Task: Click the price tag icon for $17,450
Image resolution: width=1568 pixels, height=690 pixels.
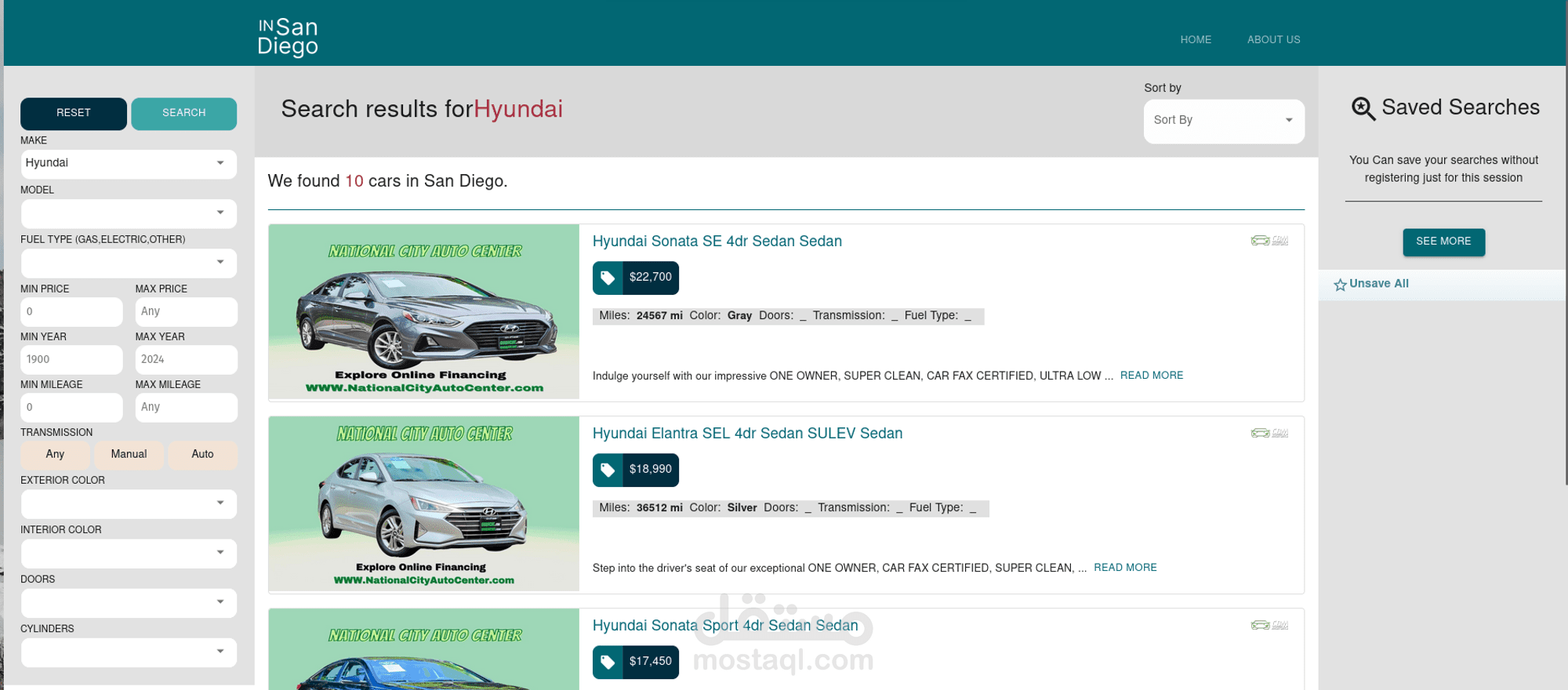Action: point(608,662)
